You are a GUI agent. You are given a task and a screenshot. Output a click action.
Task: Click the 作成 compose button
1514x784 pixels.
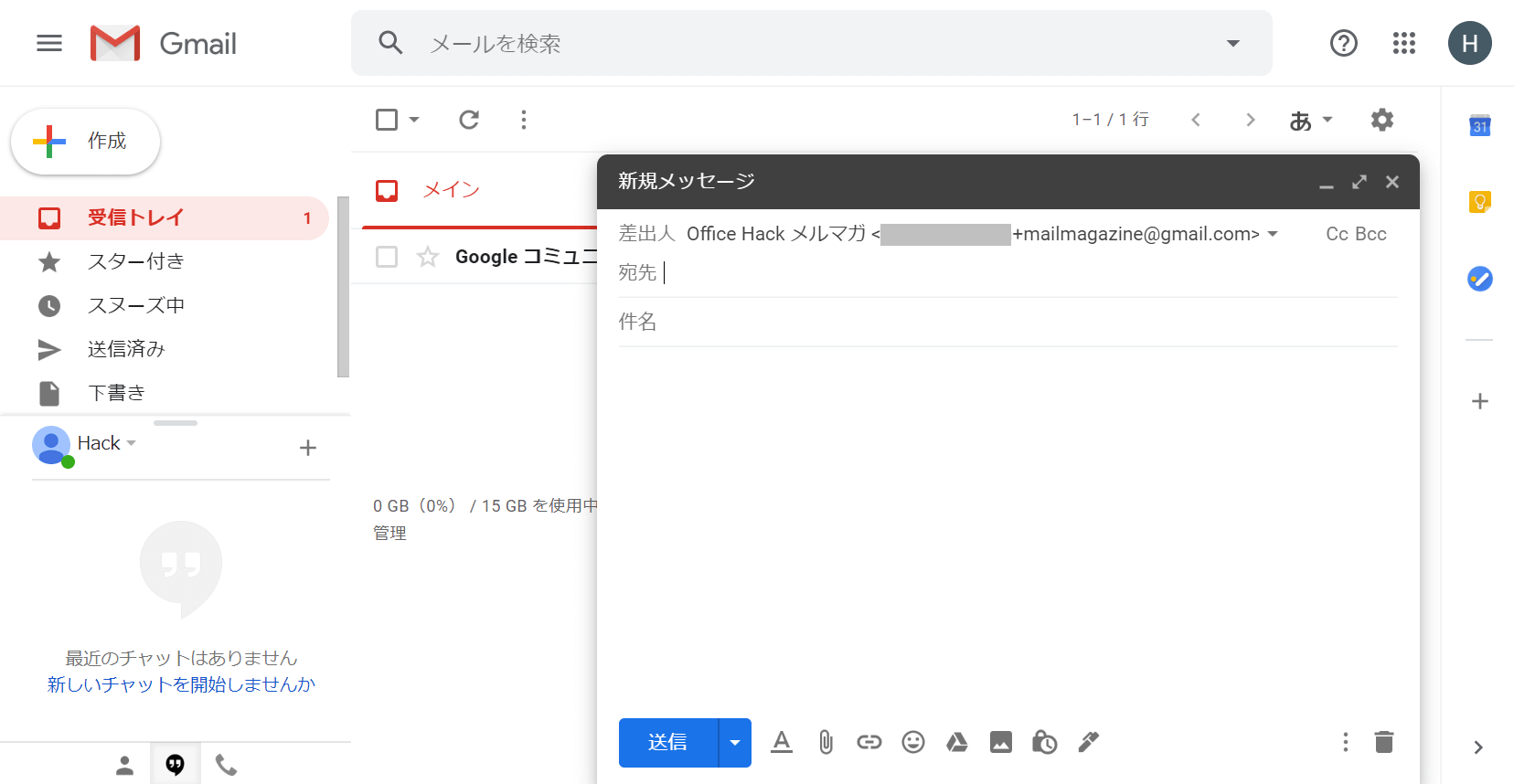pos(85,141)
